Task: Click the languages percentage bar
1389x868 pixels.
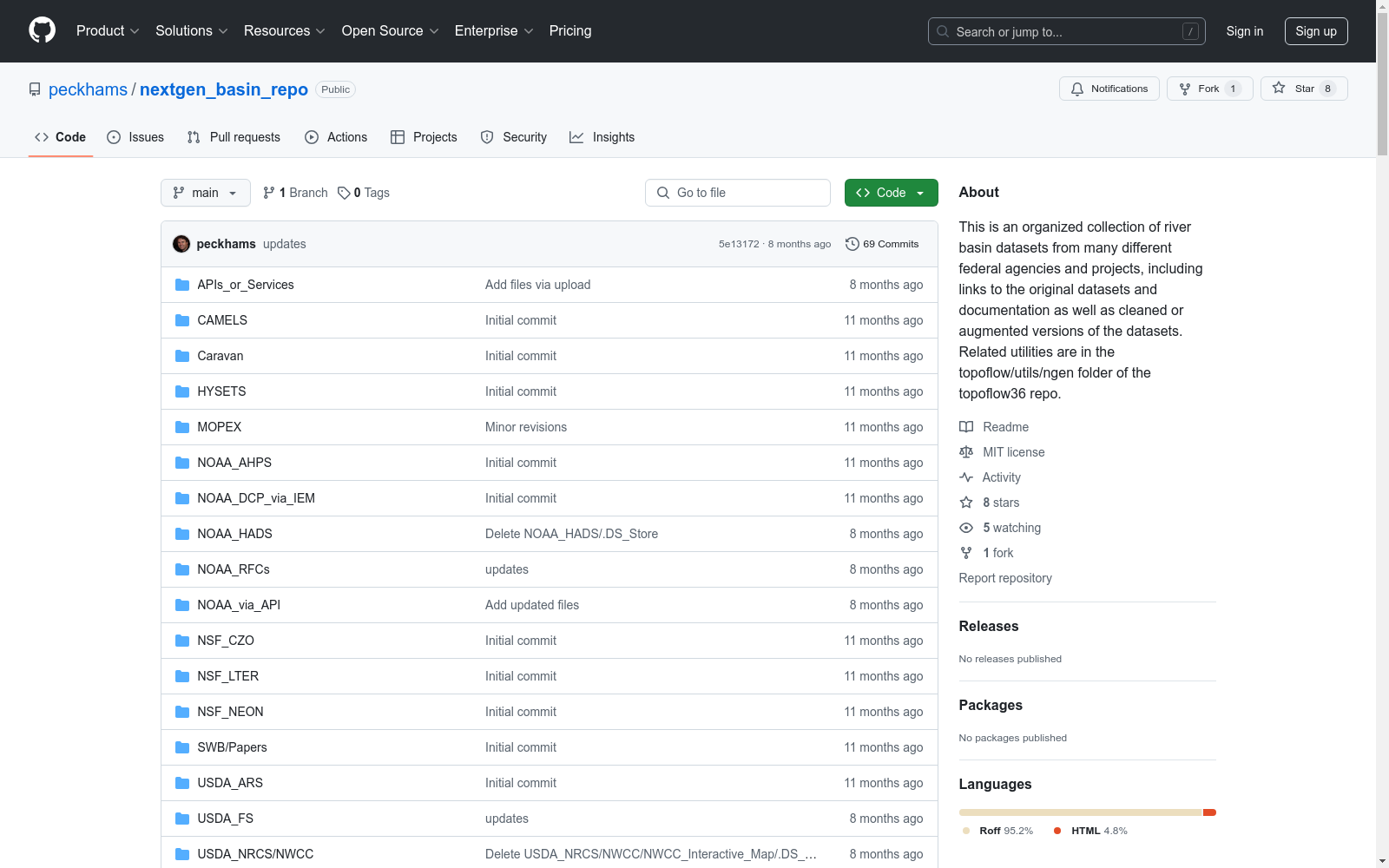Action: pos(1088,812)
